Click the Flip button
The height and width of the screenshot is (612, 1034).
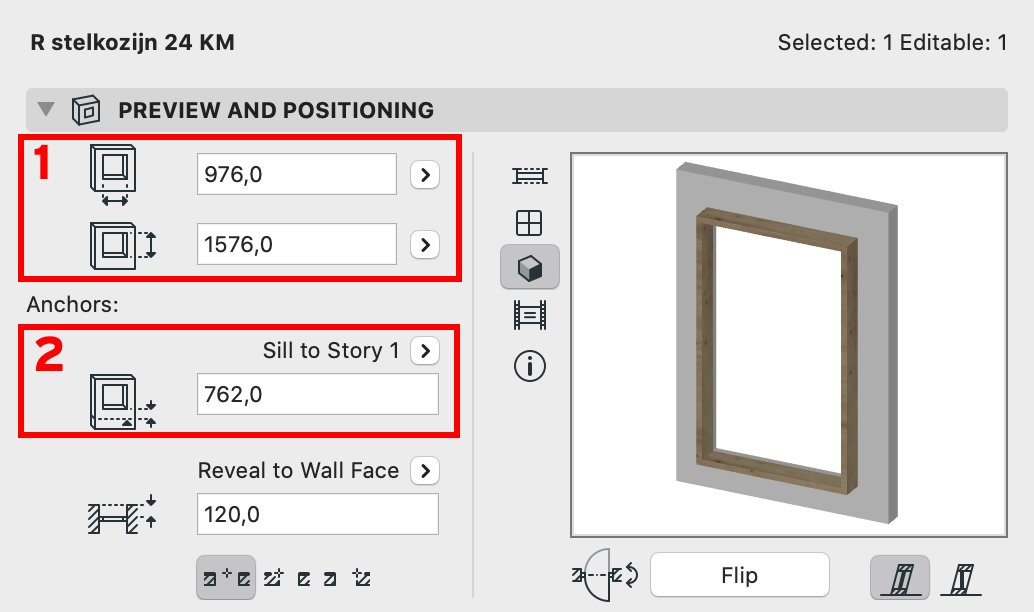pos(740,575)
